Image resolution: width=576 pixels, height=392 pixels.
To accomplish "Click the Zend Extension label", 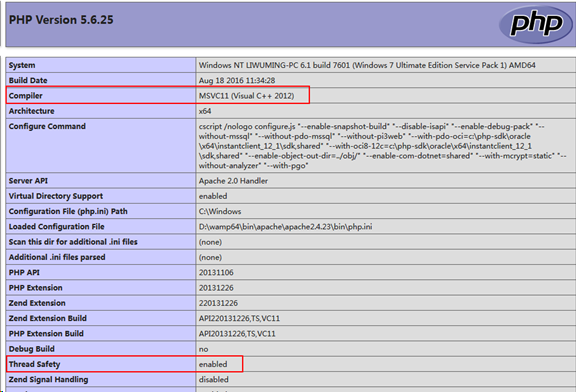I will coord(37,303).
